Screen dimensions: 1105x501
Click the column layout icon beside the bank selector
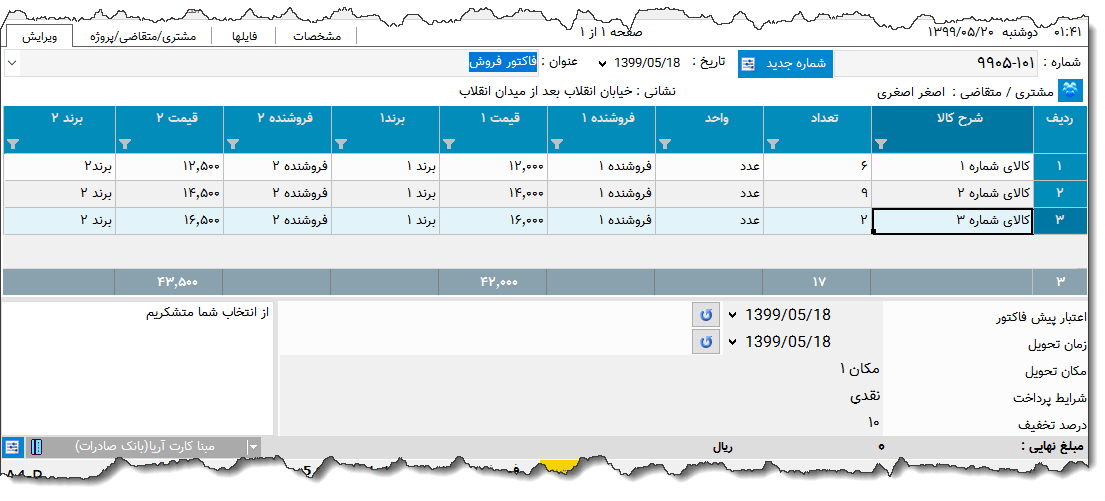(x=37, y=447)
